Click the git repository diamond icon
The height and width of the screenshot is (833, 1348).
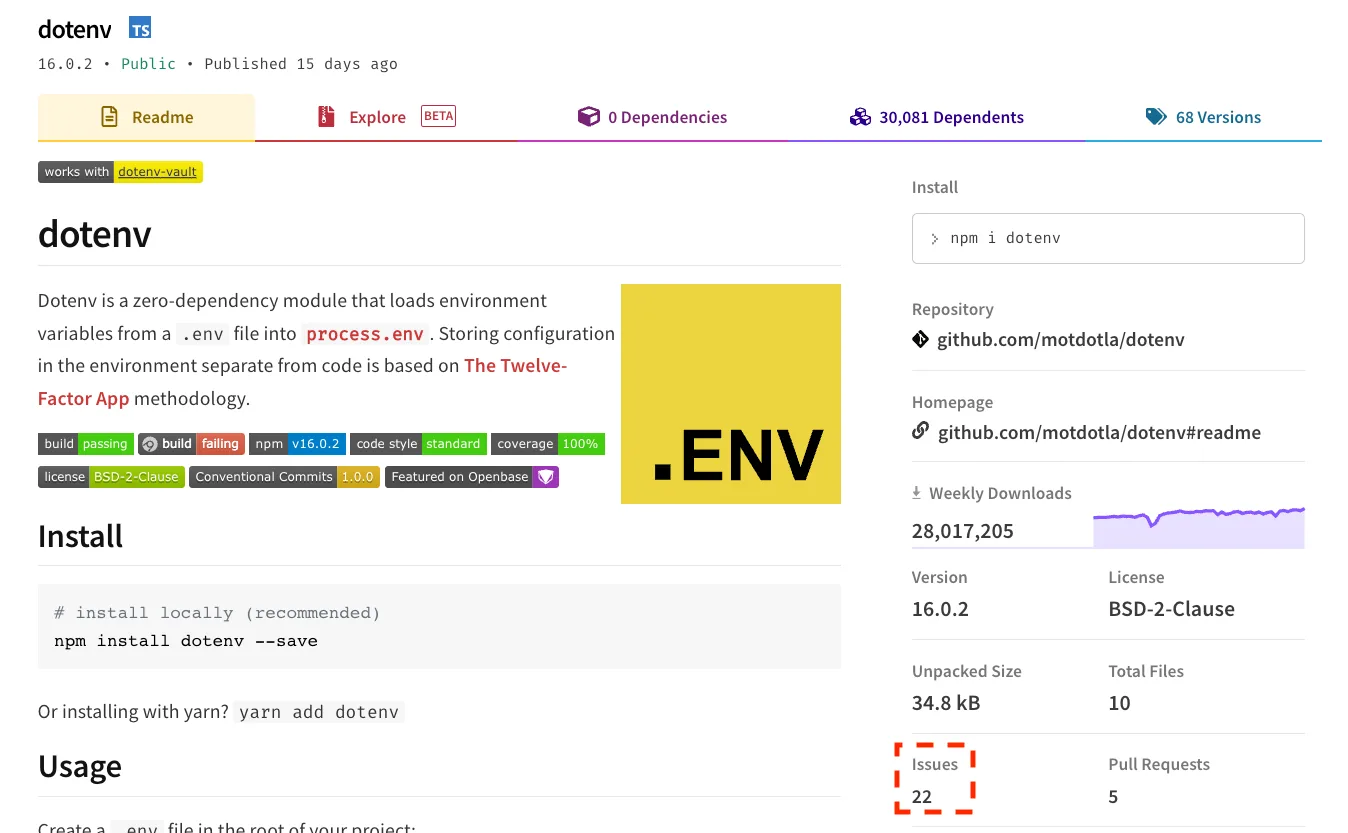point(920,340)
